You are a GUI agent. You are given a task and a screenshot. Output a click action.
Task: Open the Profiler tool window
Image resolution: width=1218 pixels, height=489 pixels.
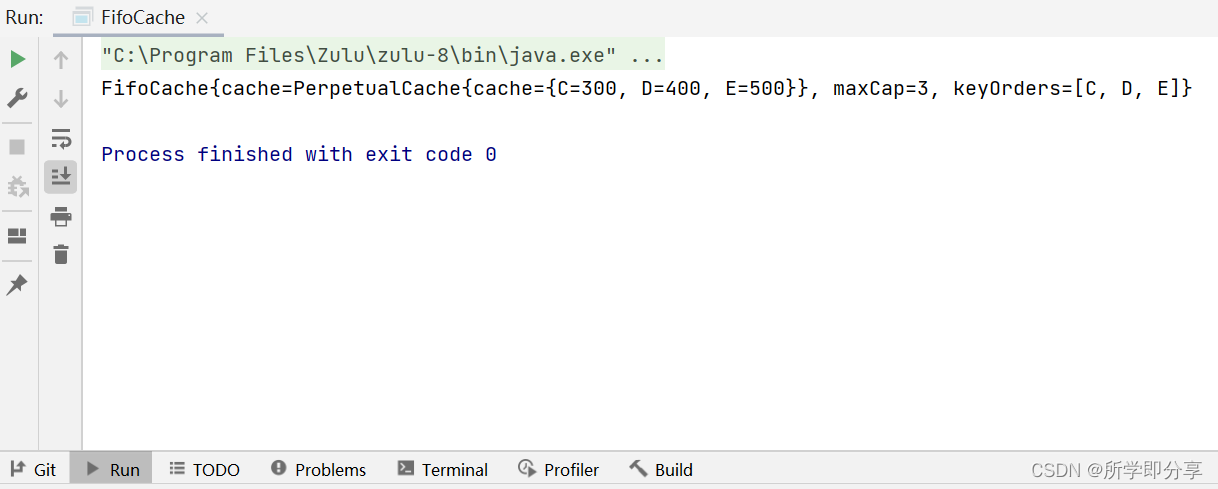pyautogui.click(x=559, y=469)
